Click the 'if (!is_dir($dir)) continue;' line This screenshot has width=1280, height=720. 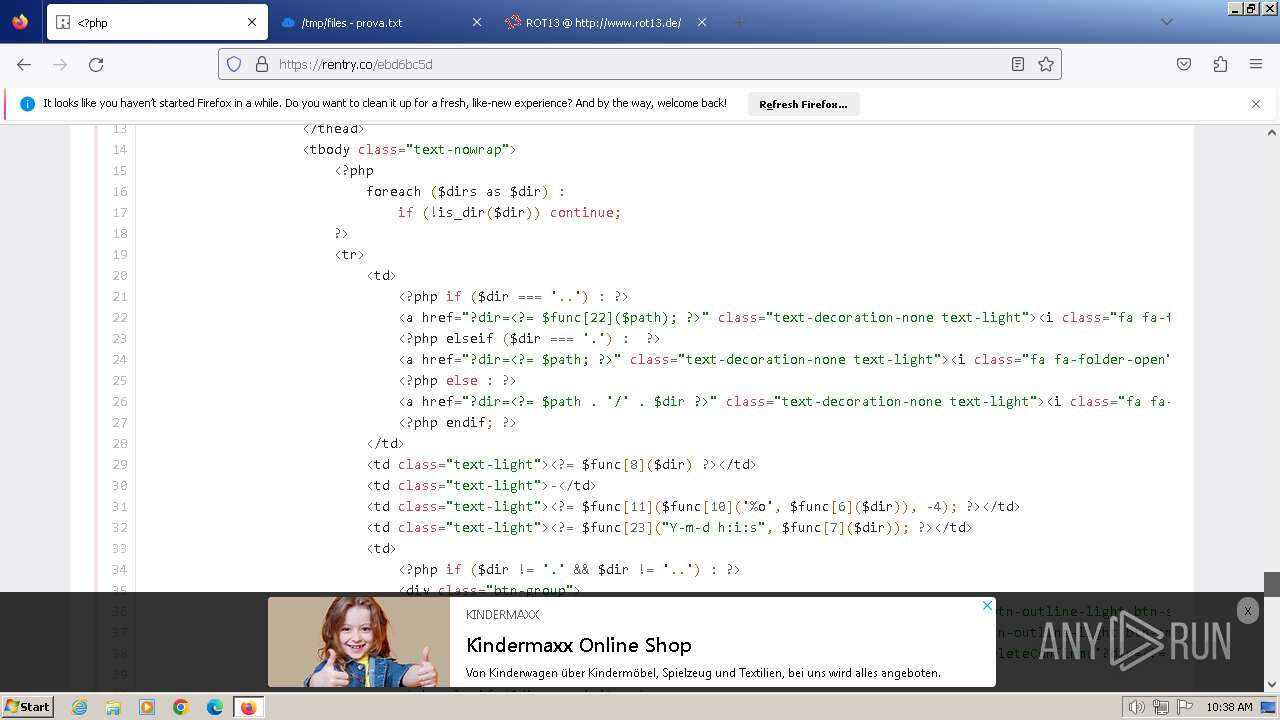(x=509, y=212)
